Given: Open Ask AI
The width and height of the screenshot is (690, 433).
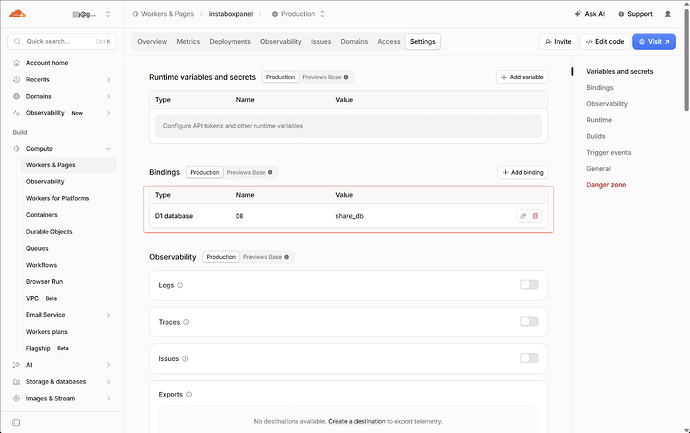Looking at the screenshot, I should 590,14.
